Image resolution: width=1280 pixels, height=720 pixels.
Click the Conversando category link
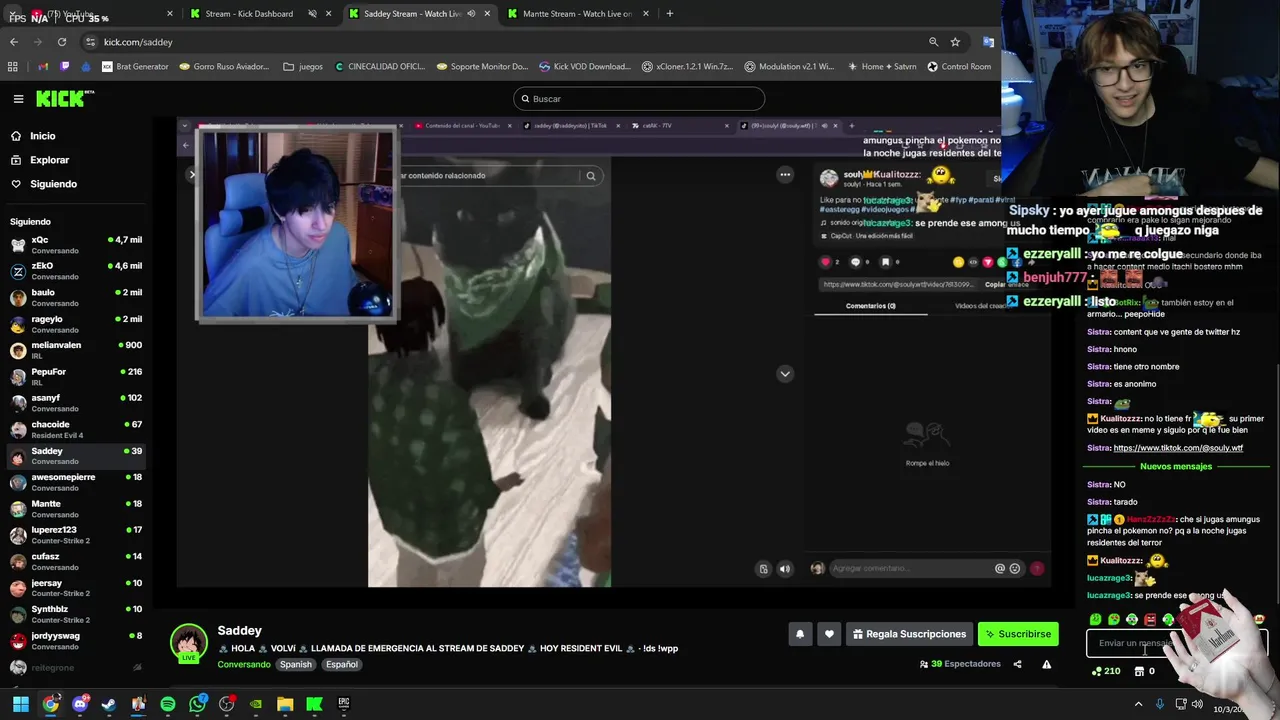coord(244,664)
